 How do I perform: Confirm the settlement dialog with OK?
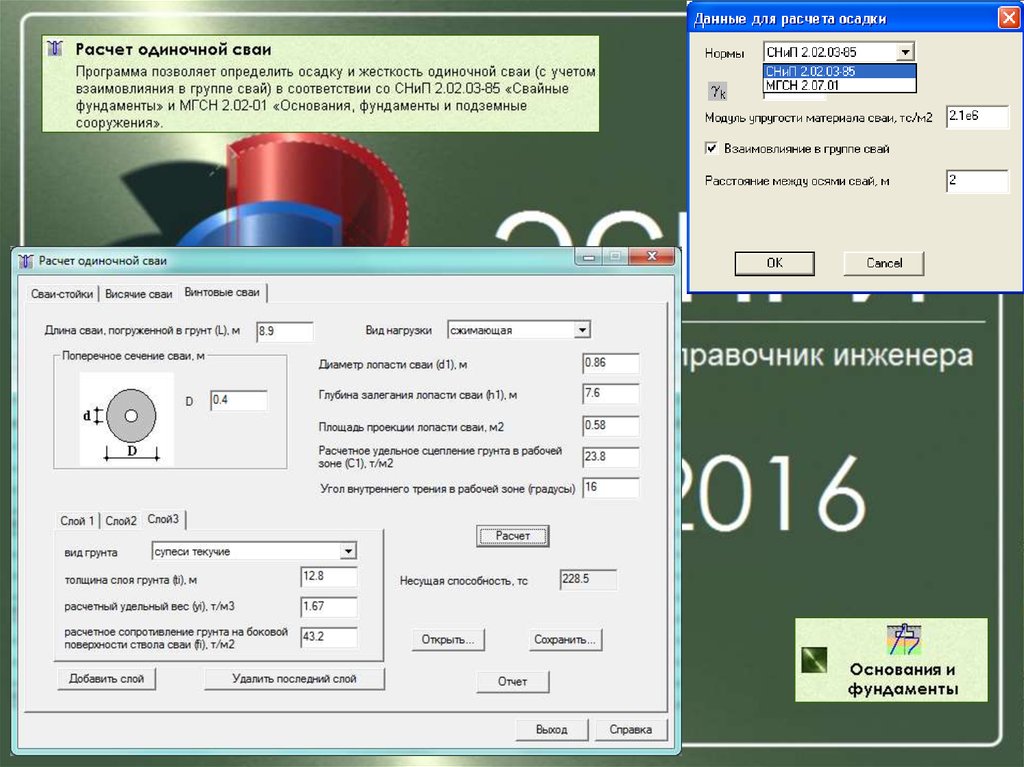coord(774,263)
